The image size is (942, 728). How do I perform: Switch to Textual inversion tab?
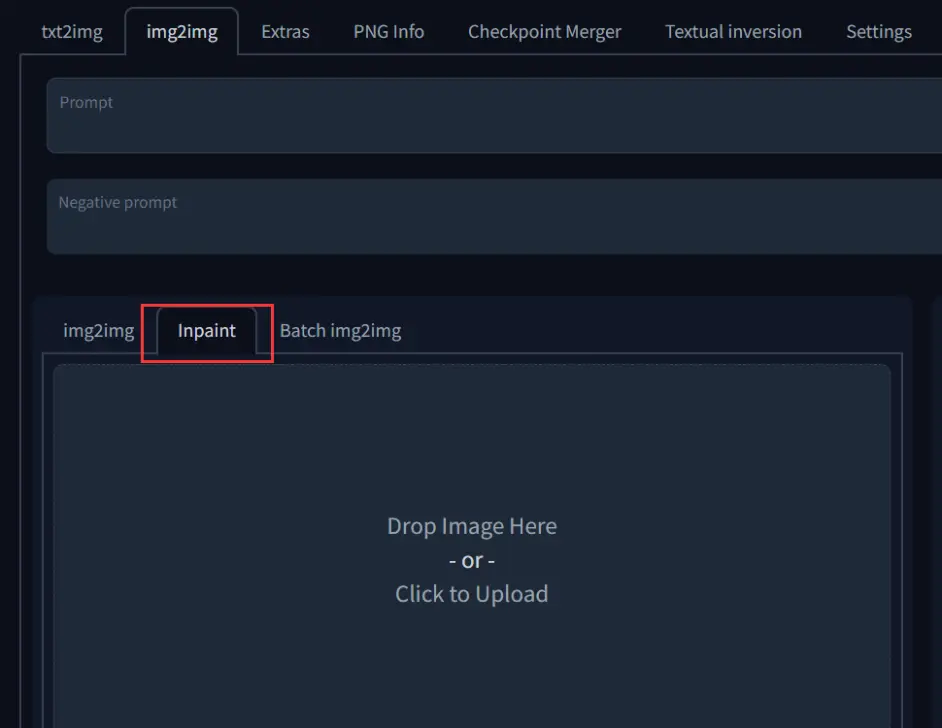pyautogui.click(x=733, y=32)
